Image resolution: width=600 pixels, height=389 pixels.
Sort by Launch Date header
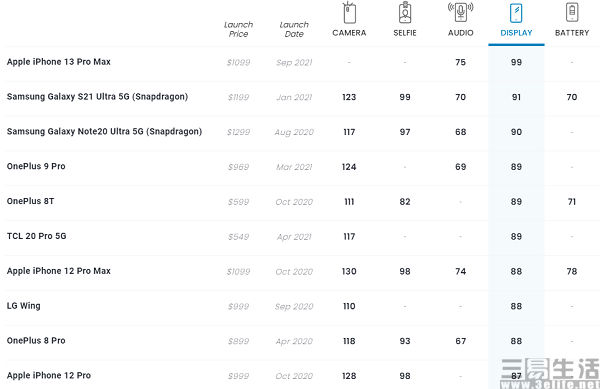pyautogui.click(x=294, y=29)
